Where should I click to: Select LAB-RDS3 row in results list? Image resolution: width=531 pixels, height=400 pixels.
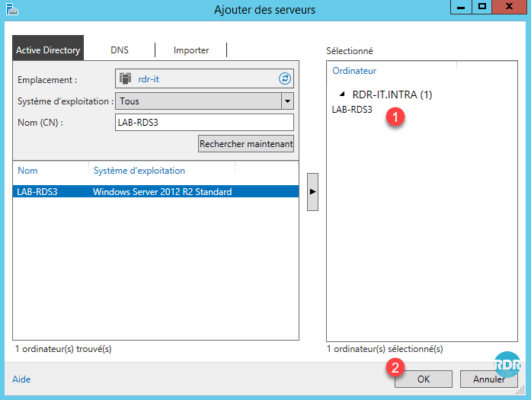(156, 191)
